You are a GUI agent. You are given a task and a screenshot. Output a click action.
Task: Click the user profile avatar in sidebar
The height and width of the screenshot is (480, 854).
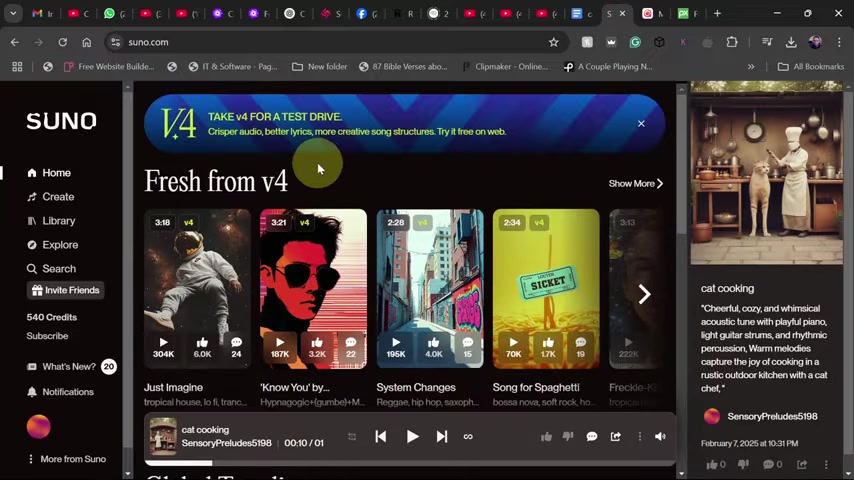tap(39, 426)
